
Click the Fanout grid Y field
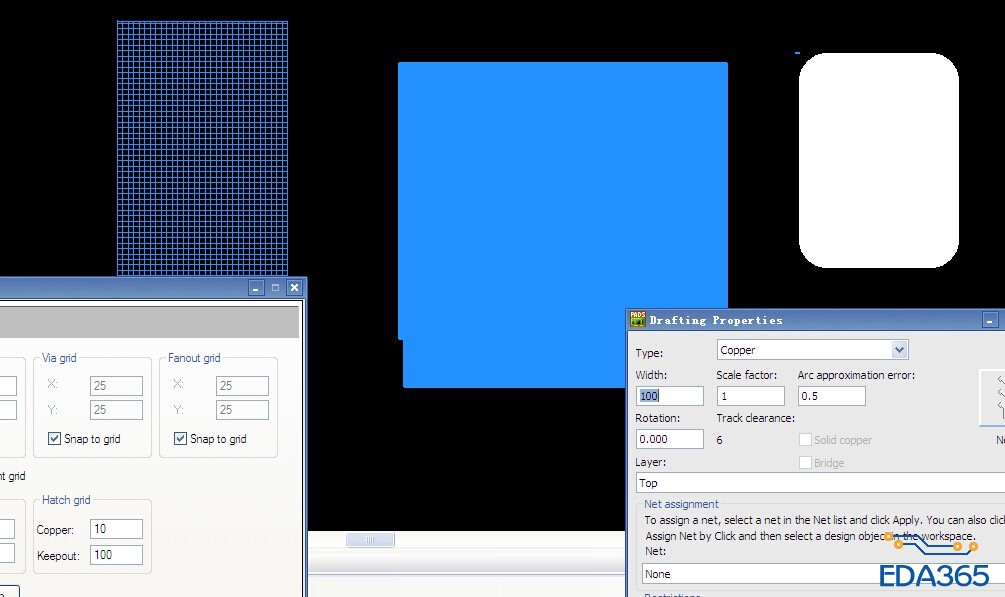(242, 410)
